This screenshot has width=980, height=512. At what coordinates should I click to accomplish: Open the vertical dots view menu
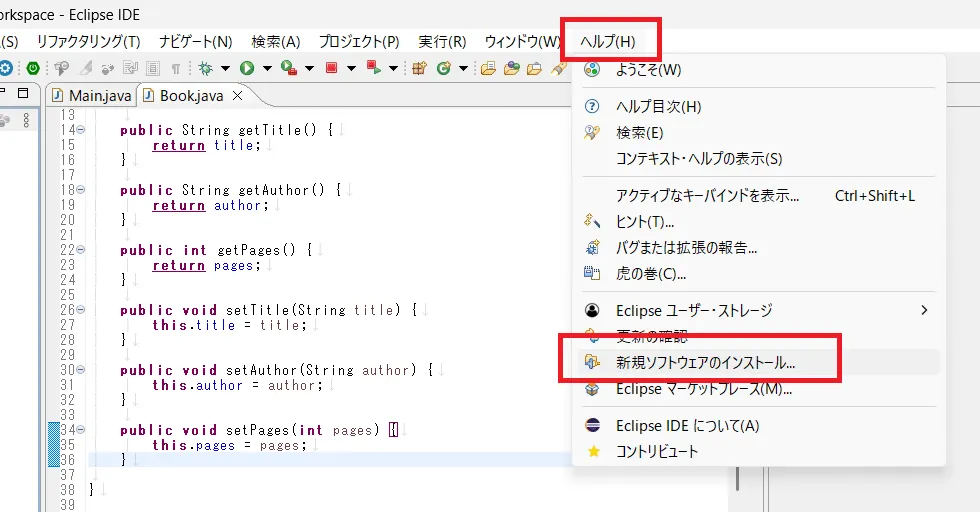click(x=26, y=120)
